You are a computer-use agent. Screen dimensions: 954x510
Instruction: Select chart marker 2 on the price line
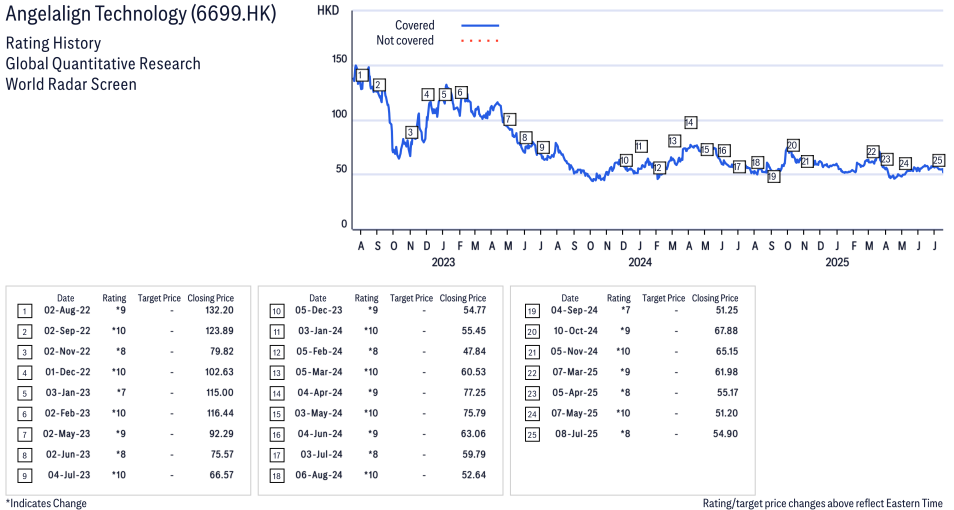click(378, 85)
